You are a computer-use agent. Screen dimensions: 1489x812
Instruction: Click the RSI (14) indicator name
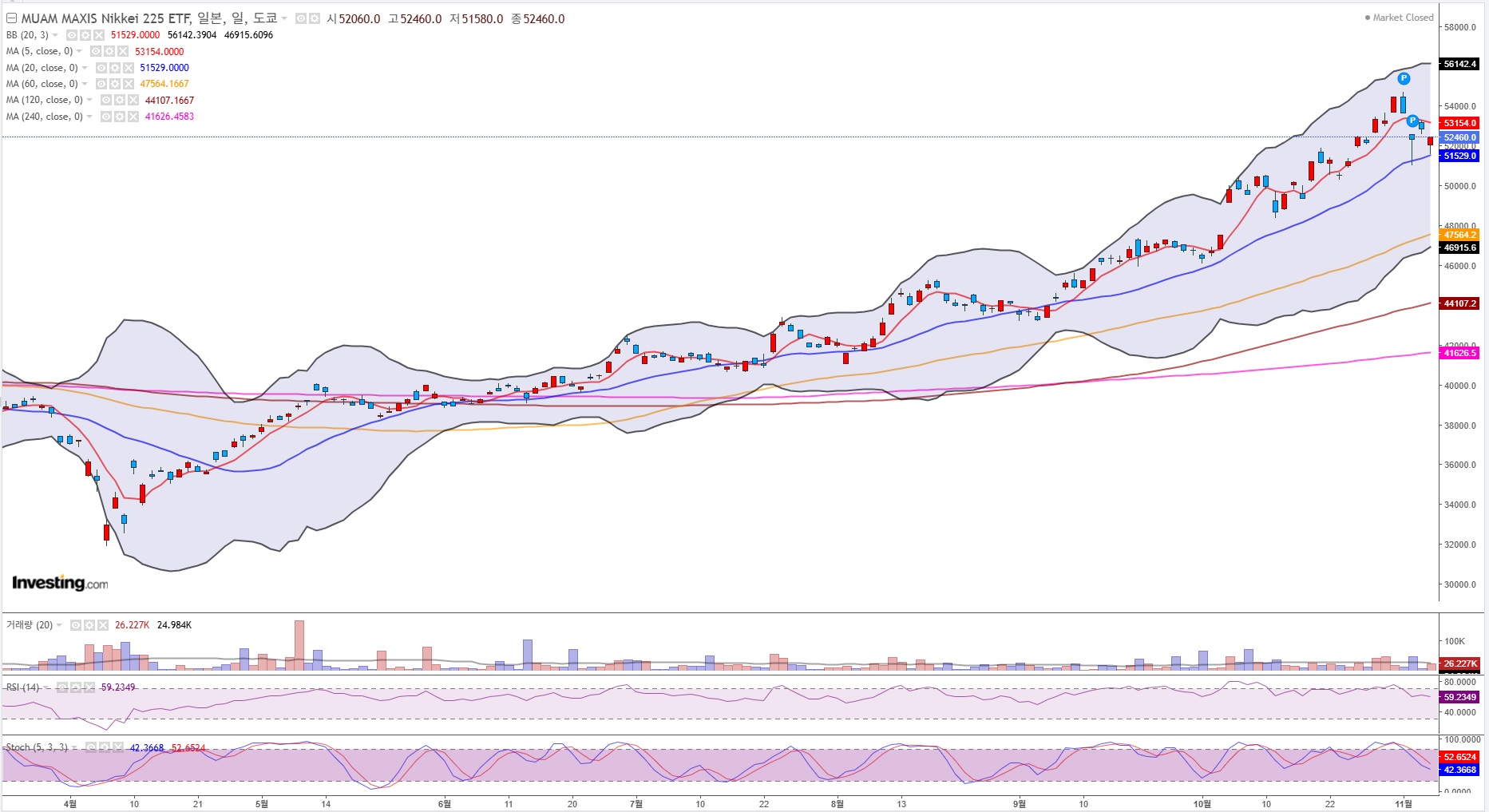tap(22, 687)
